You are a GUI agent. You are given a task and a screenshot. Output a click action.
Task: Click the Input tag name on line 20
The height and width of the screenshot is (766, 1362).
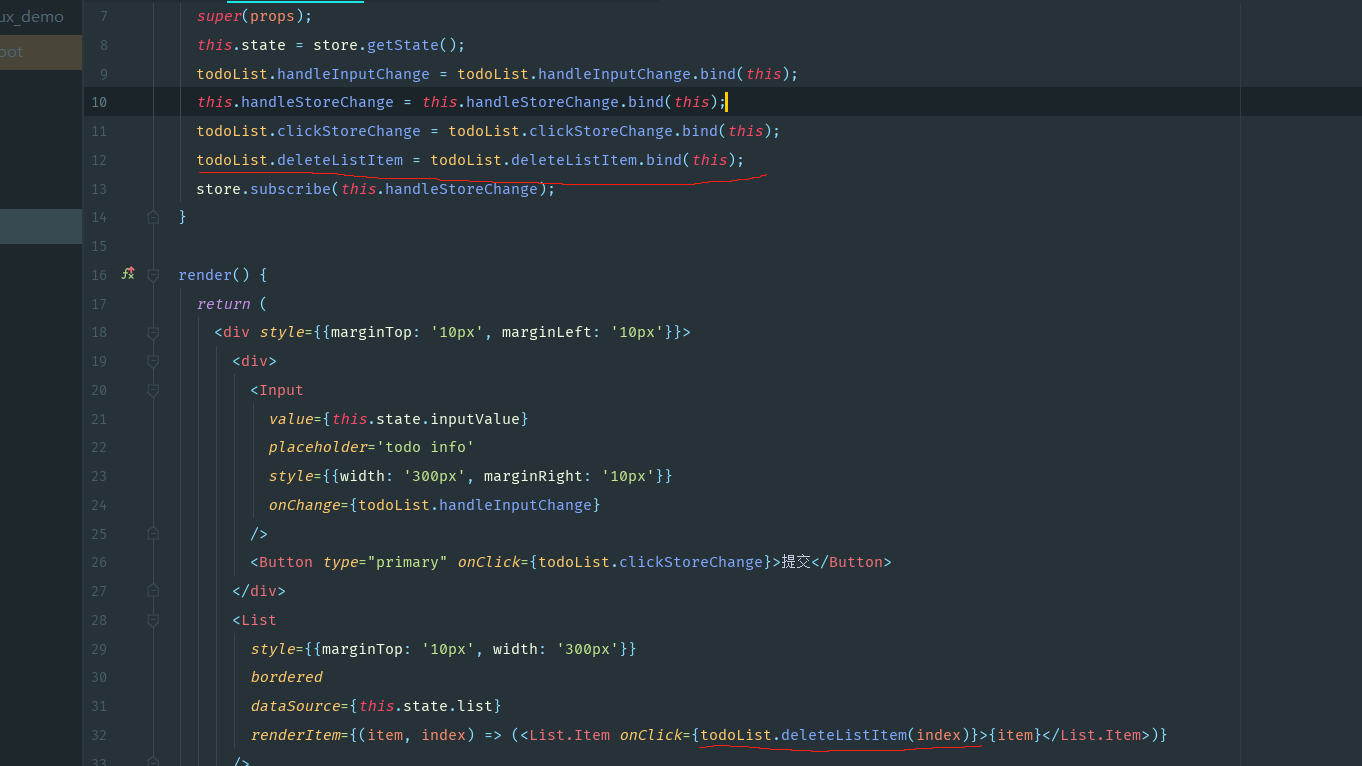click(x=281, y=390)
